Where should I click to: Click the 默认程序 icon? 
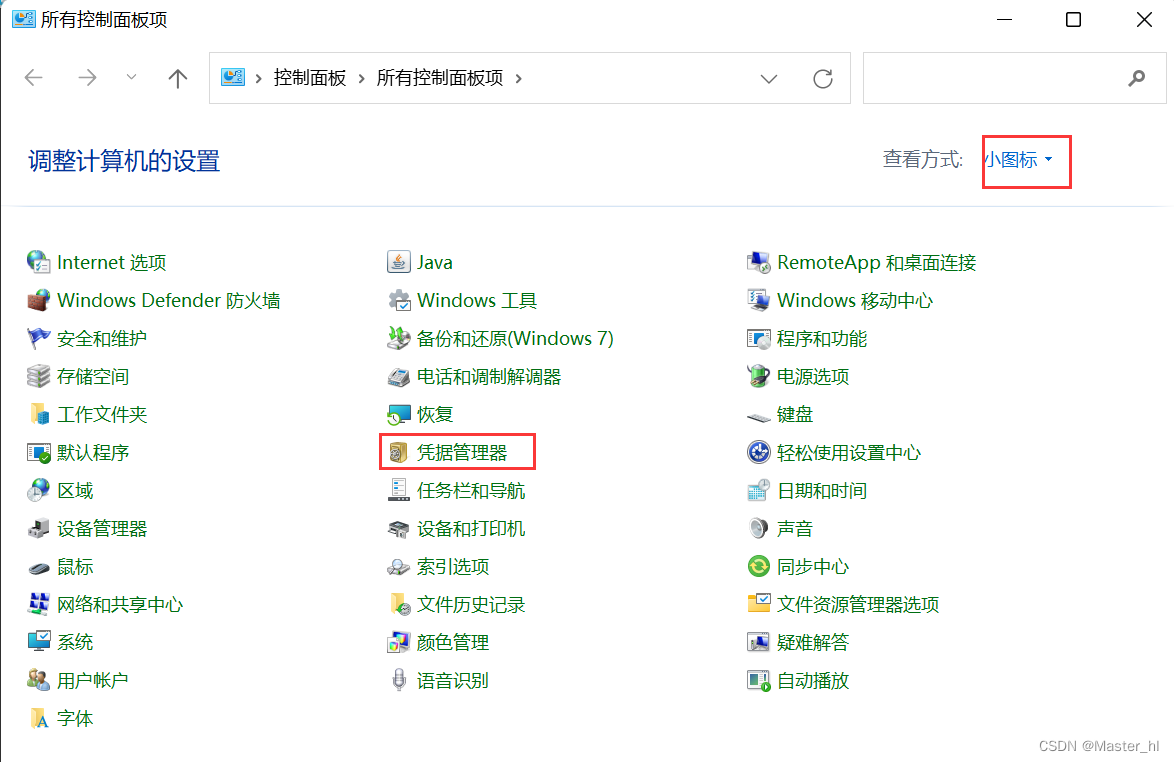(x=38, y=452)
